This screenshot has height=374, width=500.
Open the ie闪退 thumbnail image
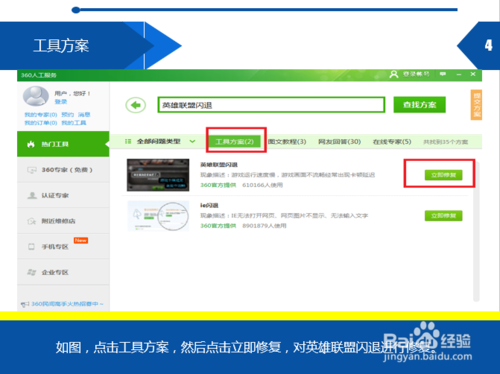[x=158, y=216]
